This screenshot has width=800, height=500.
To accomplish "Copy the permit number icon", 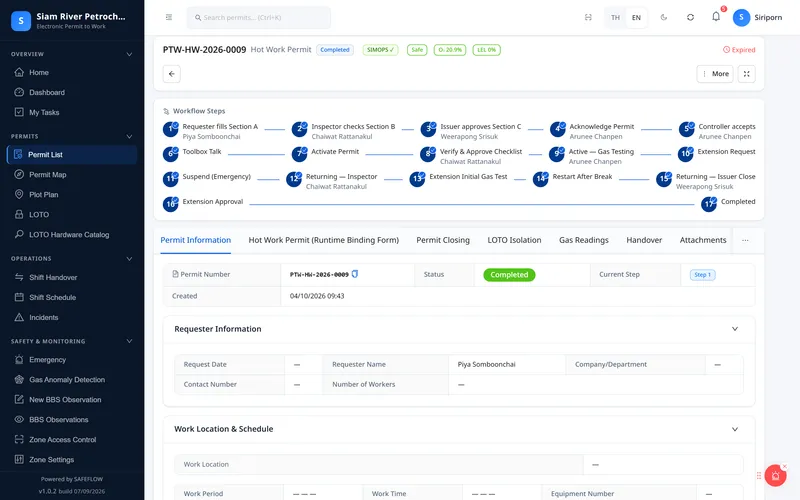I will (355, 274).
